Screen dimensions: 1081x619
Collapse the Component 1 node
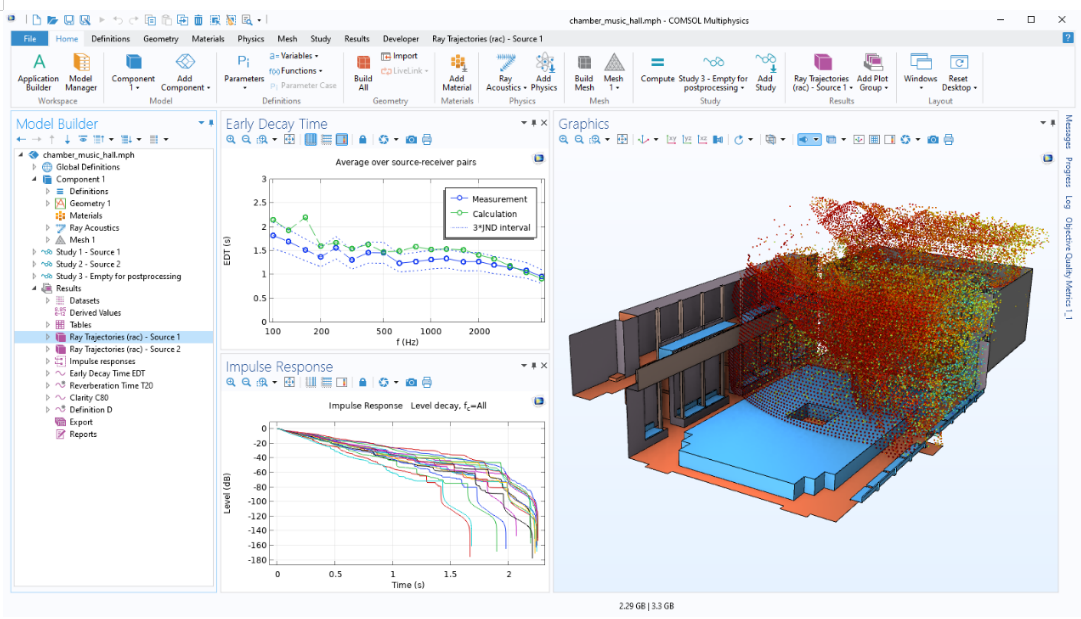(x=34, y=179)
